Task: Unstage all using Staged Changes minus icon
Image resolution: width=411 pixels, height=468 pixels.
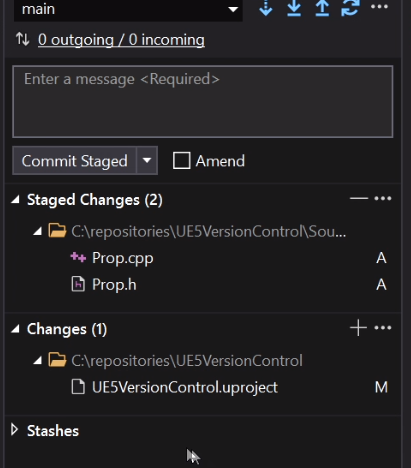Action: click(x=359, y=199)
